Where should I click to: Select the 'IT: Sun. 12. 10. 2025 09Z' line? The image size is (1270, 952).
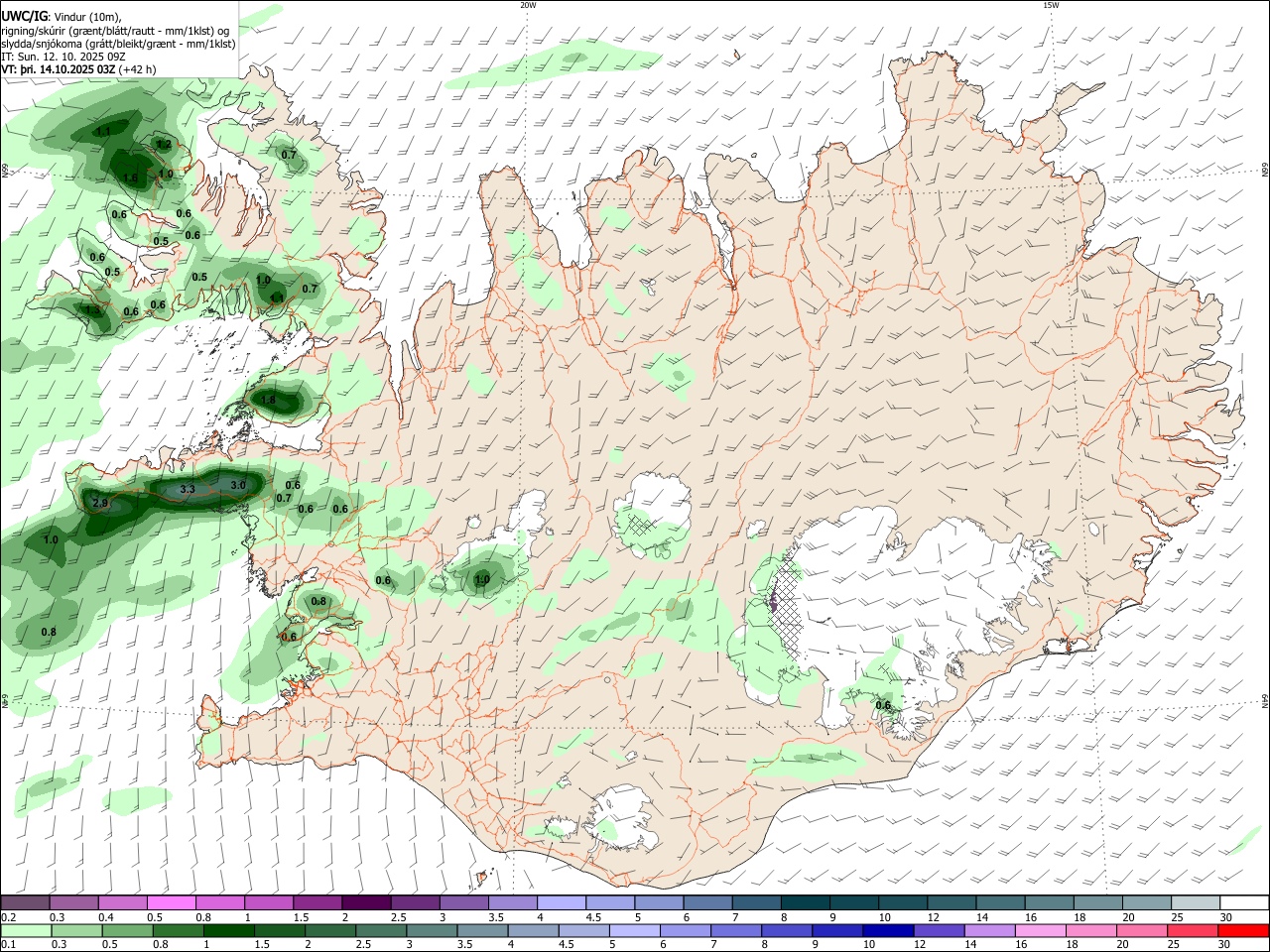pyautogui.click(x=63, y=57)
